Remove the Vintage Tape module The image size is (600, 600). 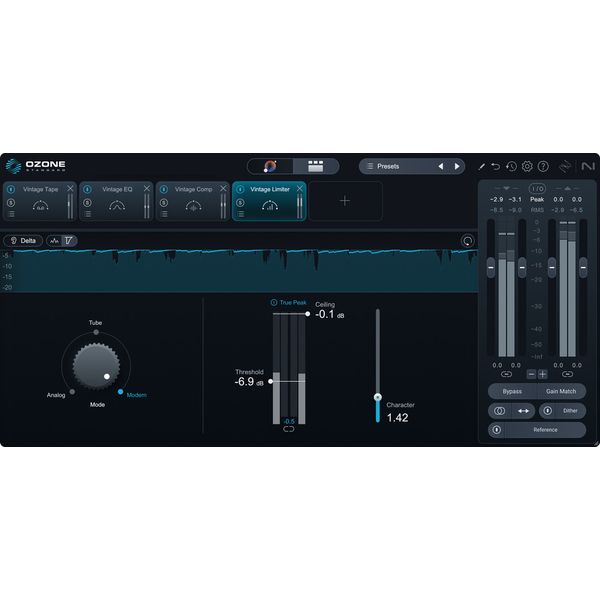coord(70,188)
